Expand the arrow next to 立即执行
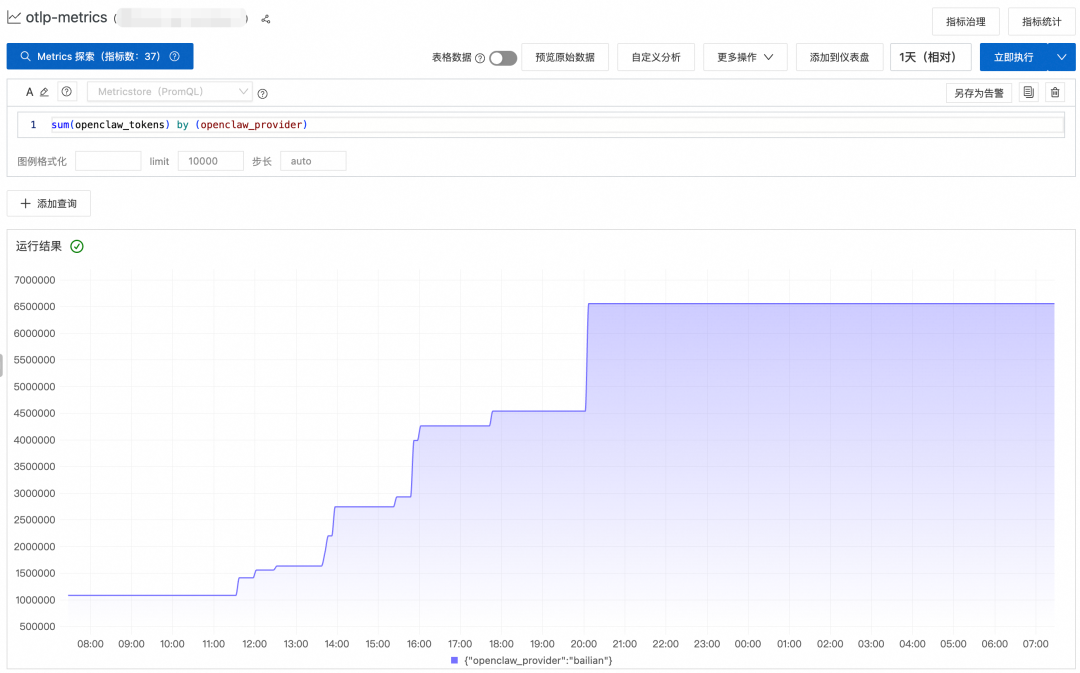This screenshot has height=673, width=1080. pos(1063,57)
